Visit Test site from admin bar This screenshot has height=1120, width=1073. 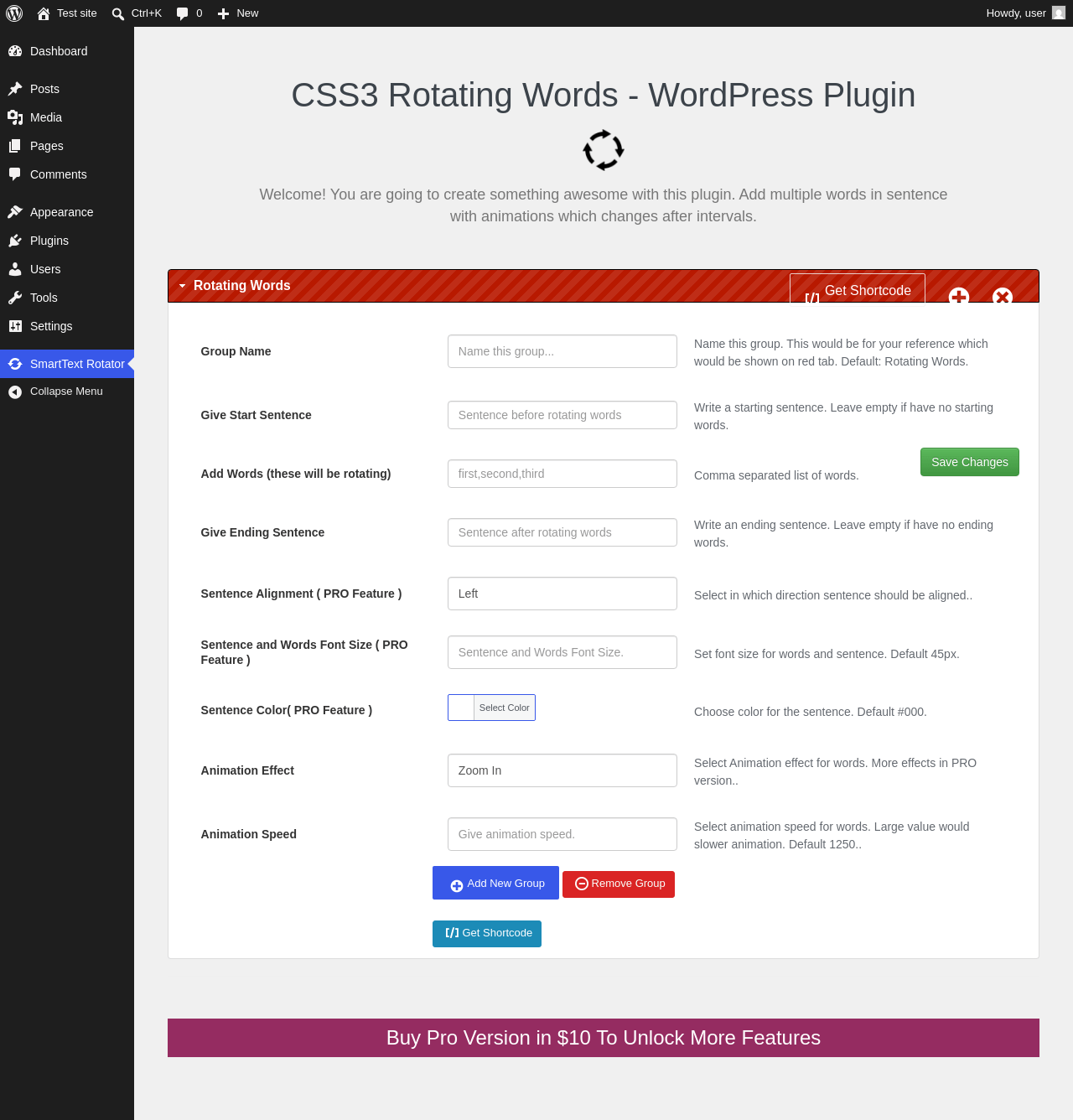click(x=67, y=13)
